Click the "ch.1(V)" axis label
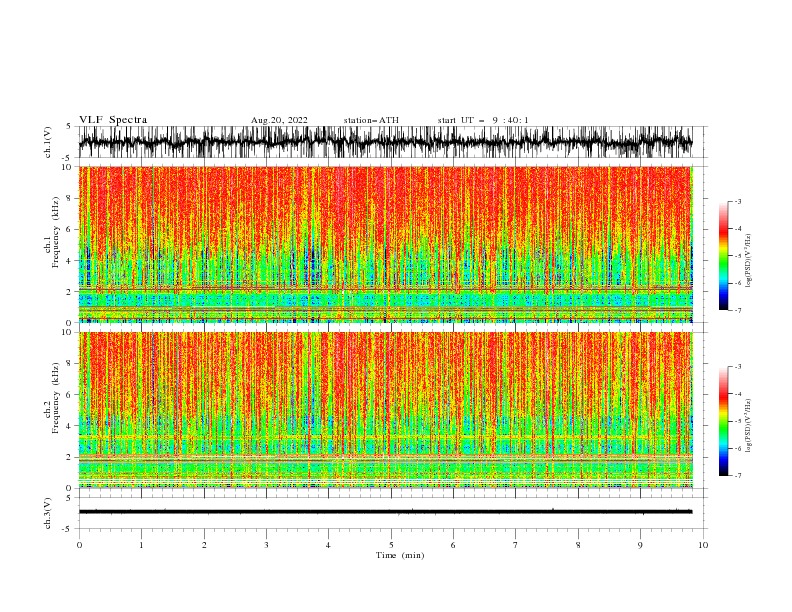 tap(48, 142)
